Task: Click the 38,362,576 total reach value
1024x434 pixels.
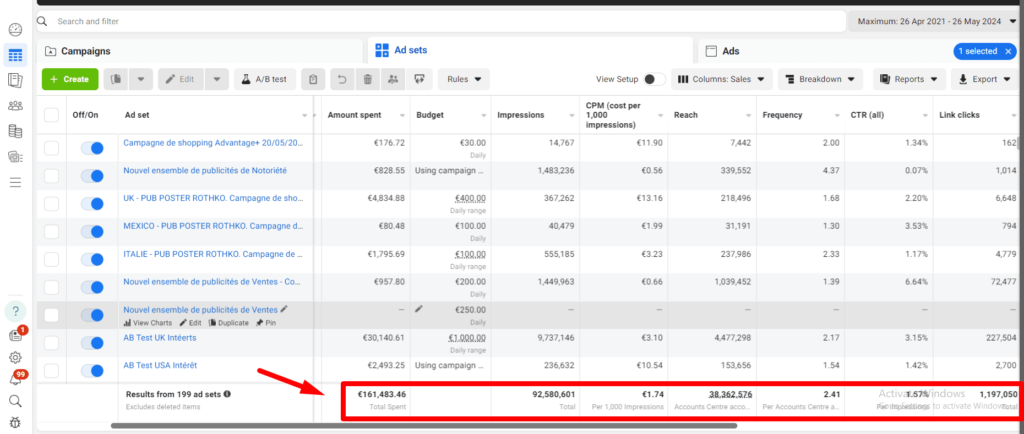Action: pos(730,394)
